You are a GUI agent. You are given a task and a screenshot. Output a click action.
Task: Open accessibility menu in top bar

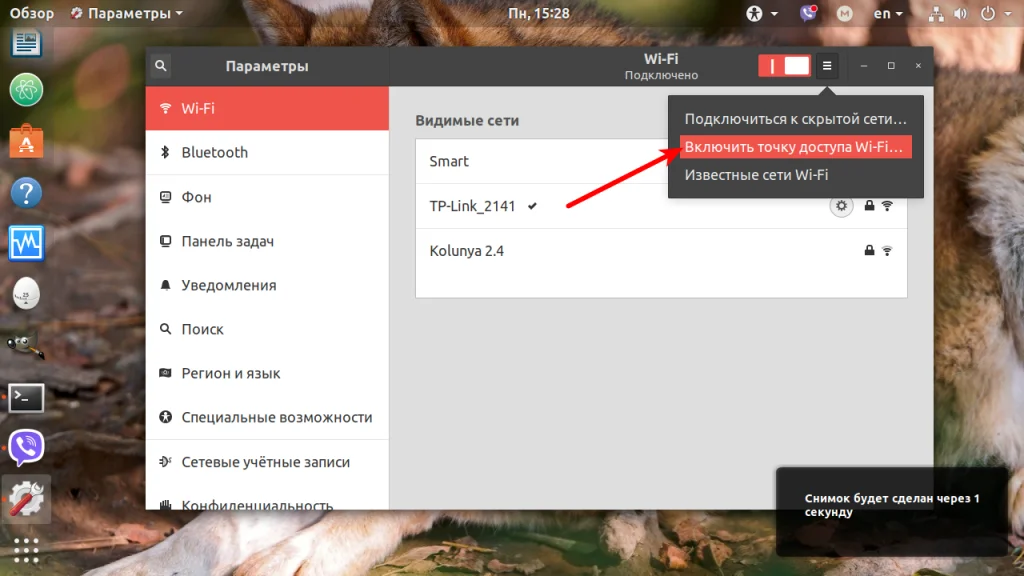tap(762, 13)
